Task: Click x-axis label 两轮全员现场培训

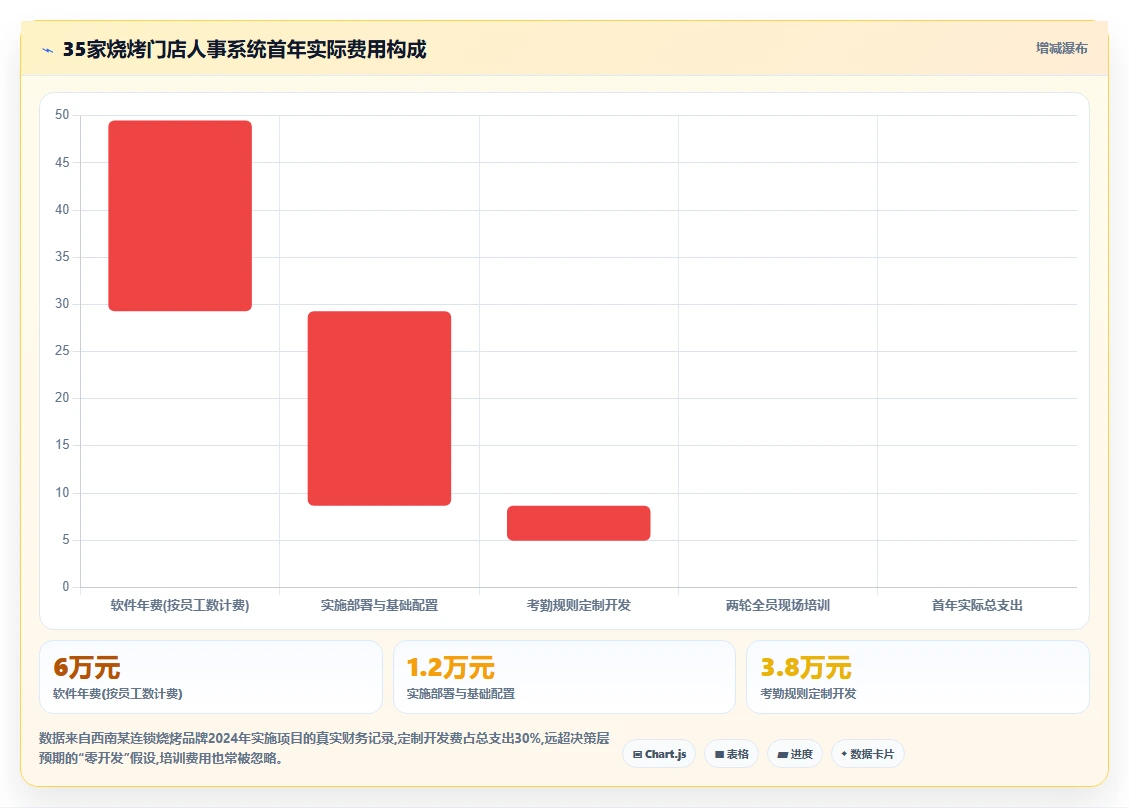Action: [778, 606]
